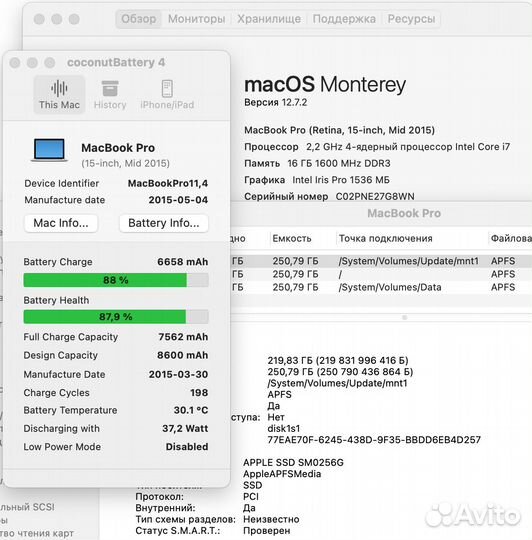Click the Battery Health 87,9 % bar

[x=116, y=316]
